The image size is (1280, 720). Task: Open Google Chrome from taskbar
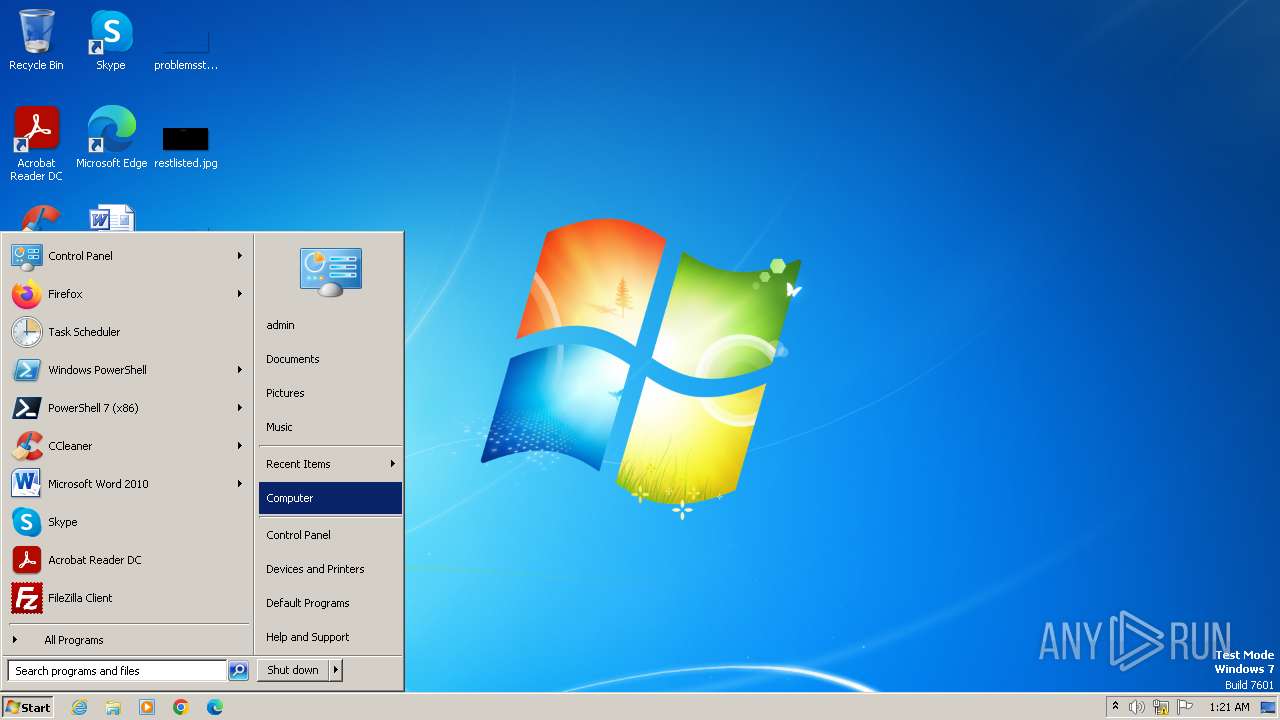click(181, 707)
